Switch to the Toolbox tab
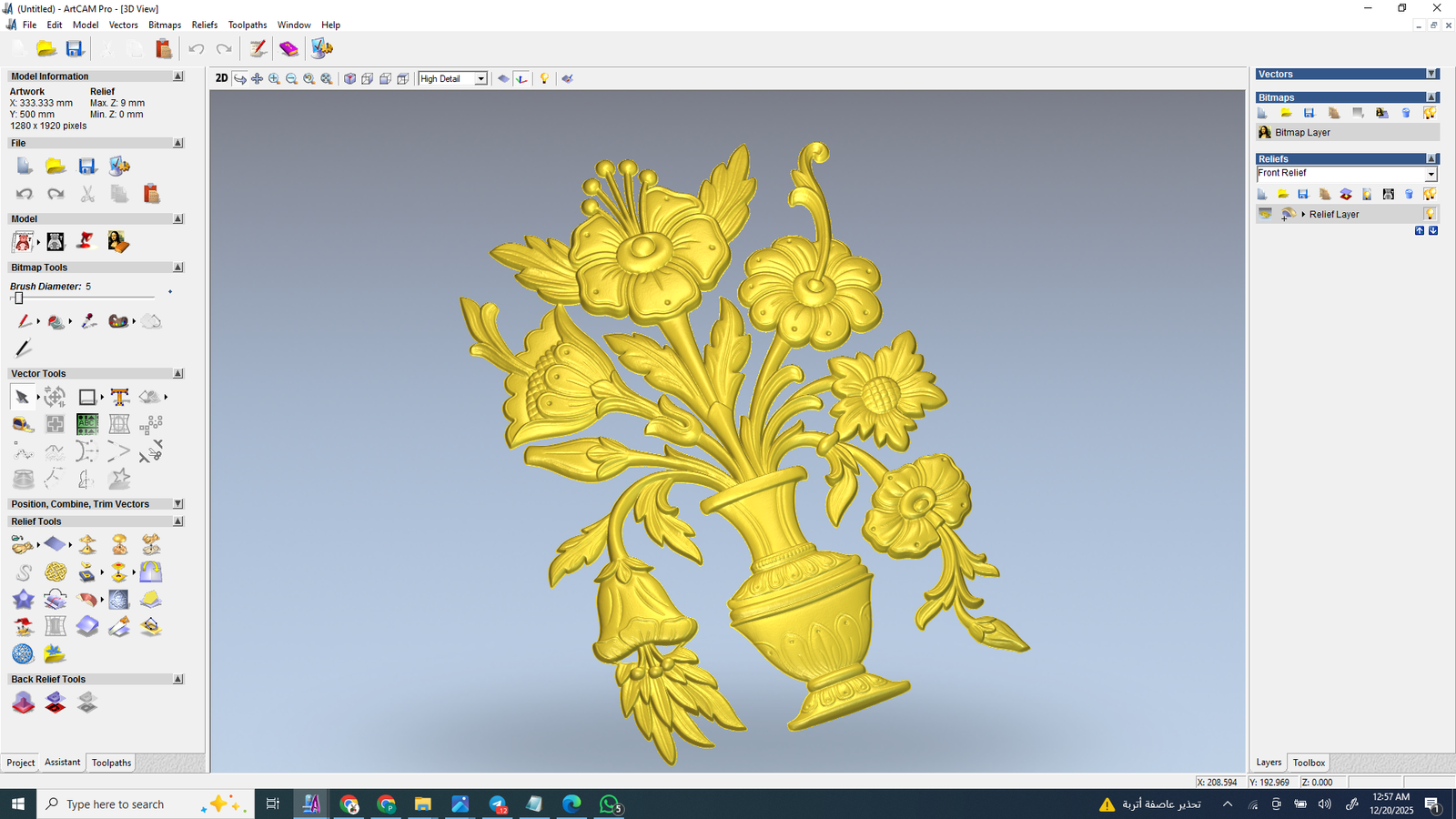 tap(1309, 763)
